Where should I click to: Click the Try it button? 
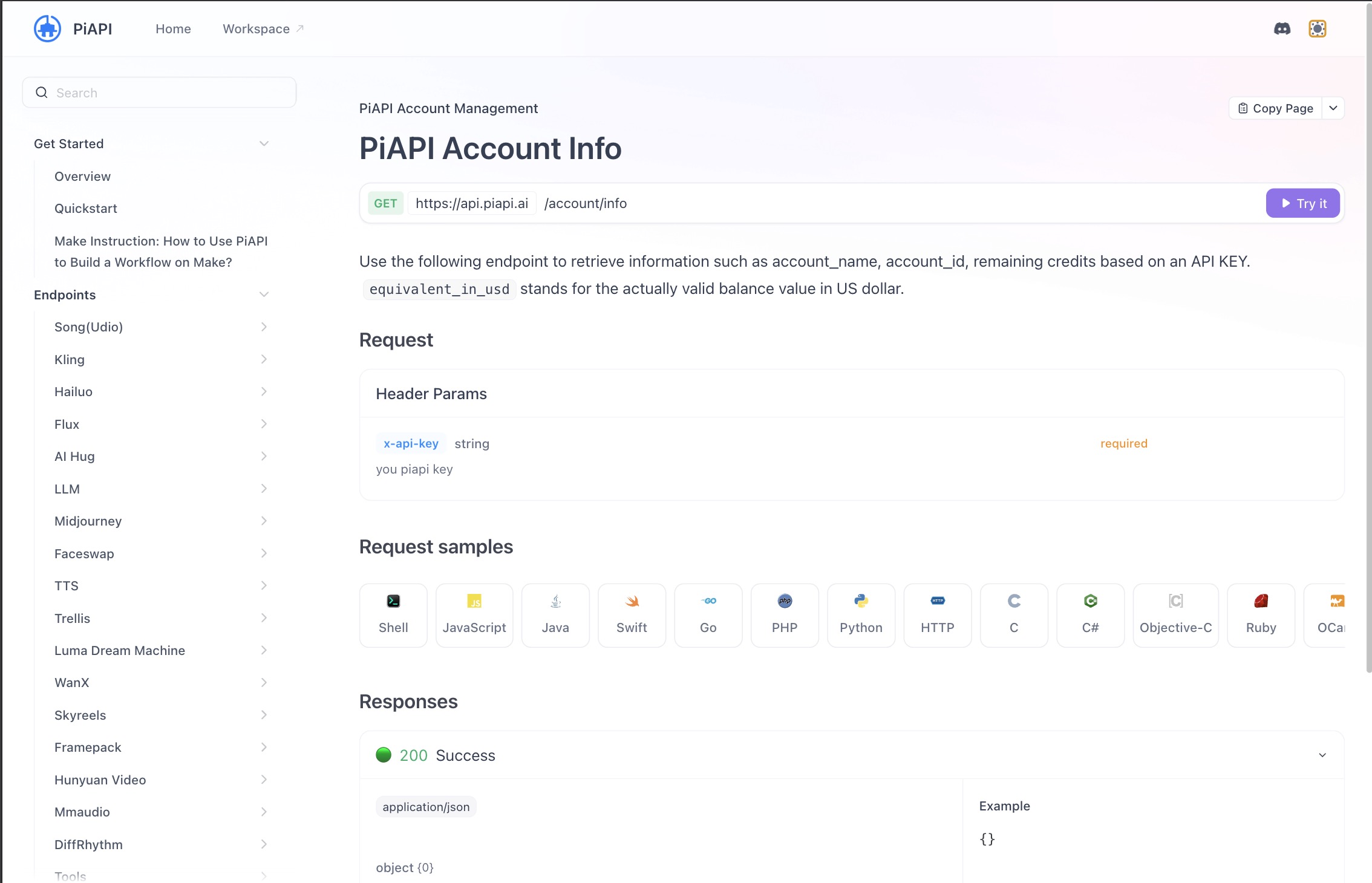pos(1303,203)
